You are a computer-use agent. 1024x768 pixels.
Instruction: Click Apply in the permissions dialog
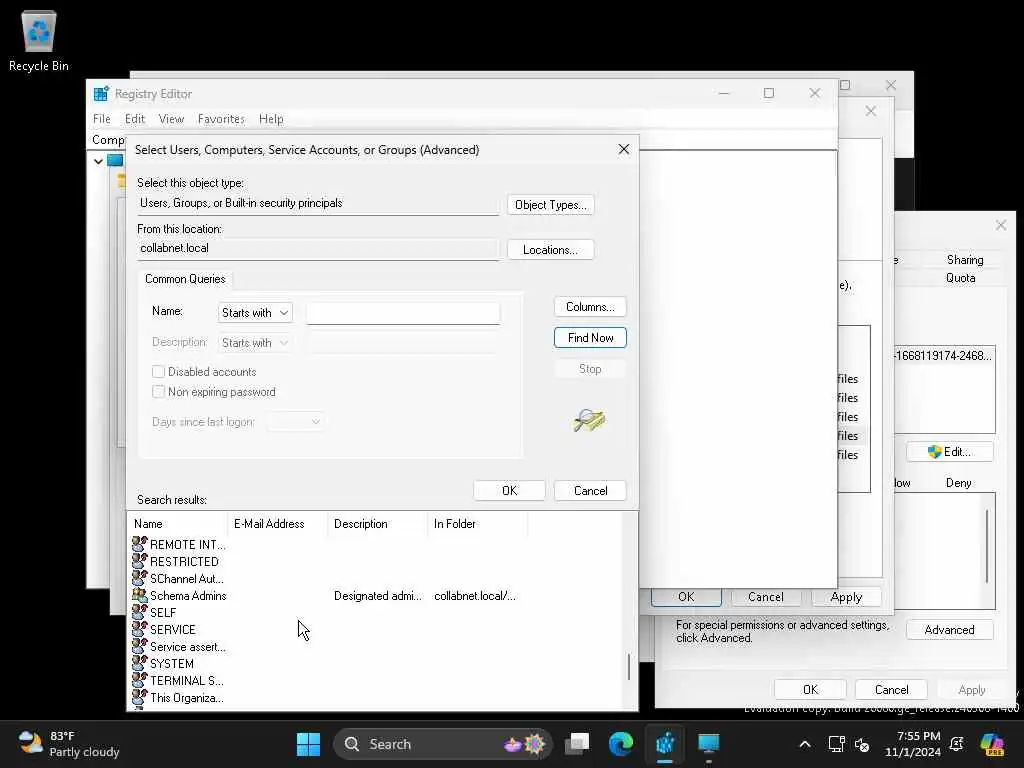(846, 597)
